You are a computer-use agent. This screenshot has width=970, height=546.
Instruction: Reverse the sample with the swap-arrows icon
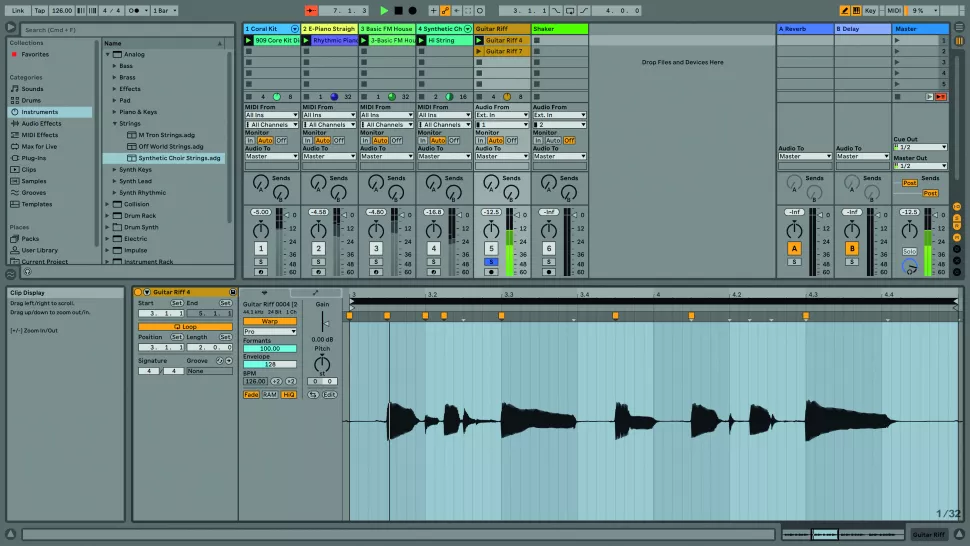point(312,394)
